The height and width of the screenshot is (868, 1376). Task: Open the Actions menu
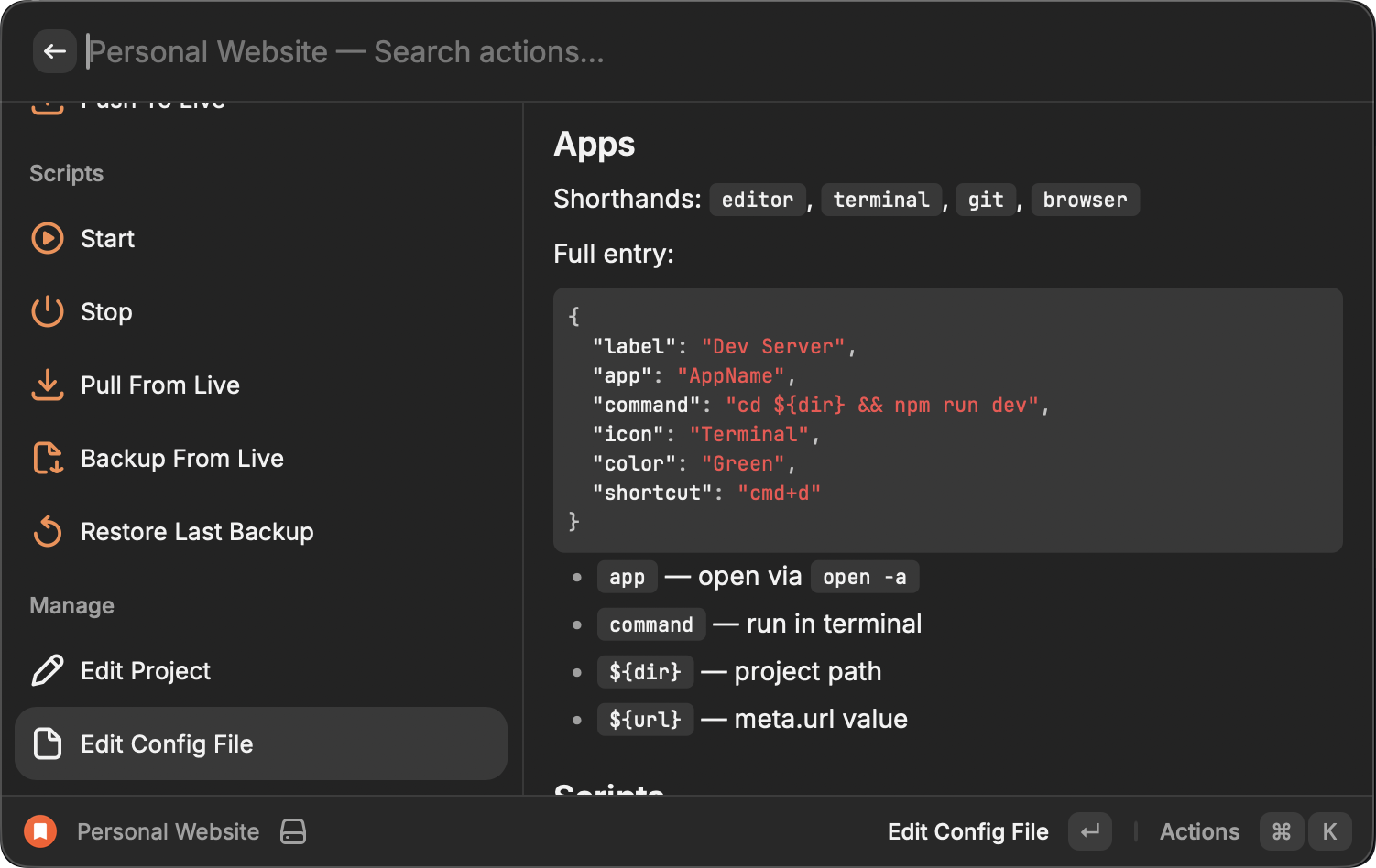pyautogui.click(x=1199, y=831)
